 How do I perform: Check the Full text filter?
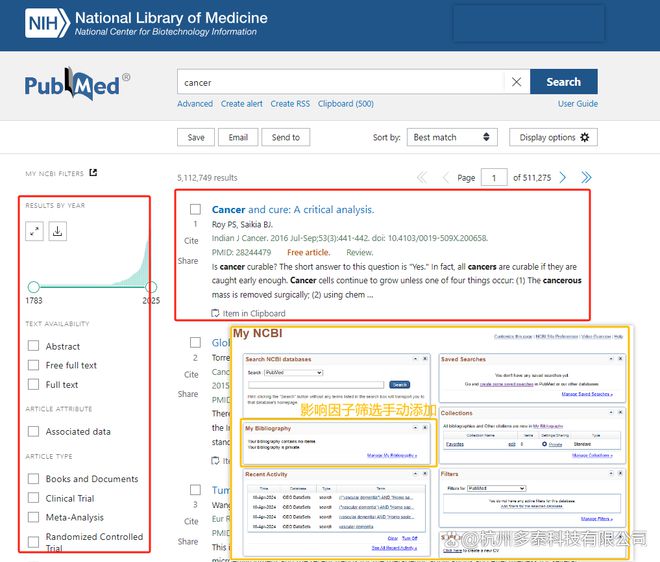pos(33,384)
